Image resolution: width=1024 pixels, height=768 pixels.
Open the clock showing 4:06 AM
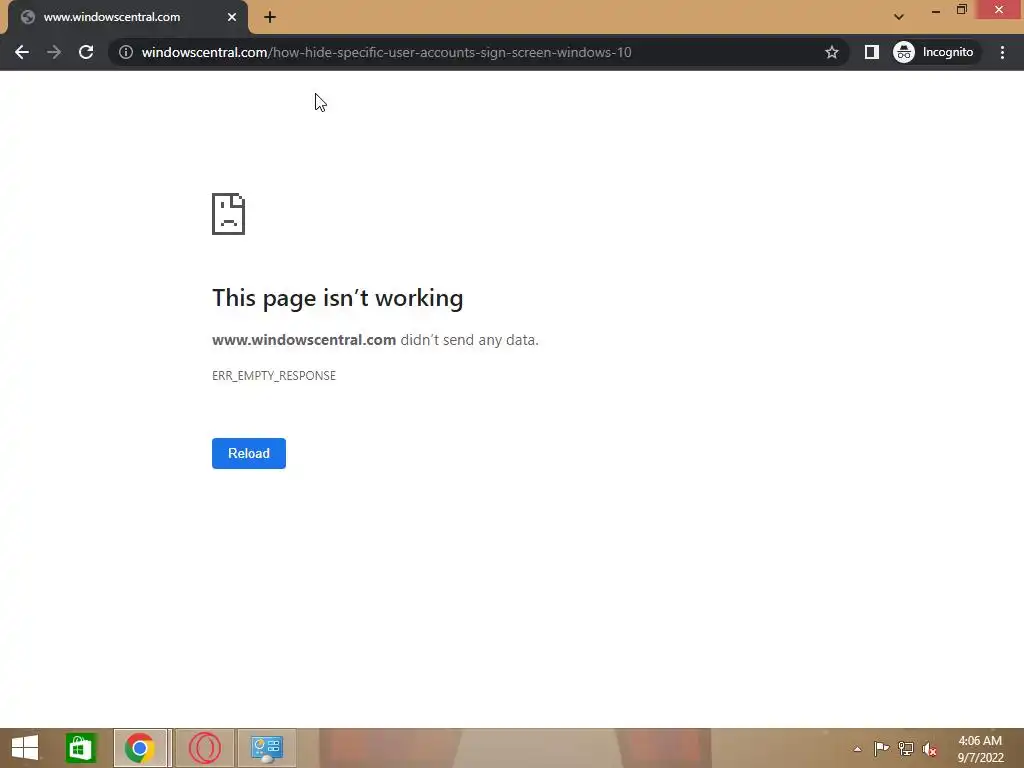click(x=980, y=749)
